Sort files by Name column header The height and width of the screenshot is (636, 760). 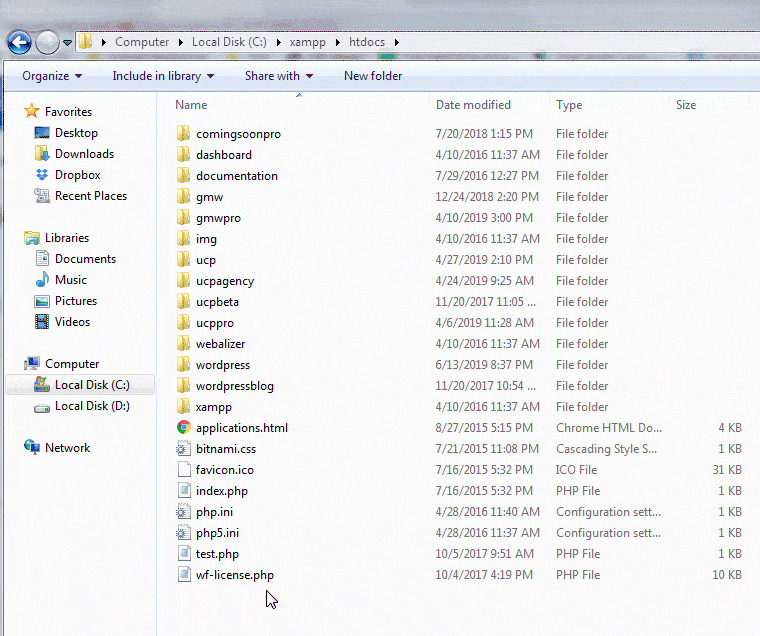coord(191,105)
